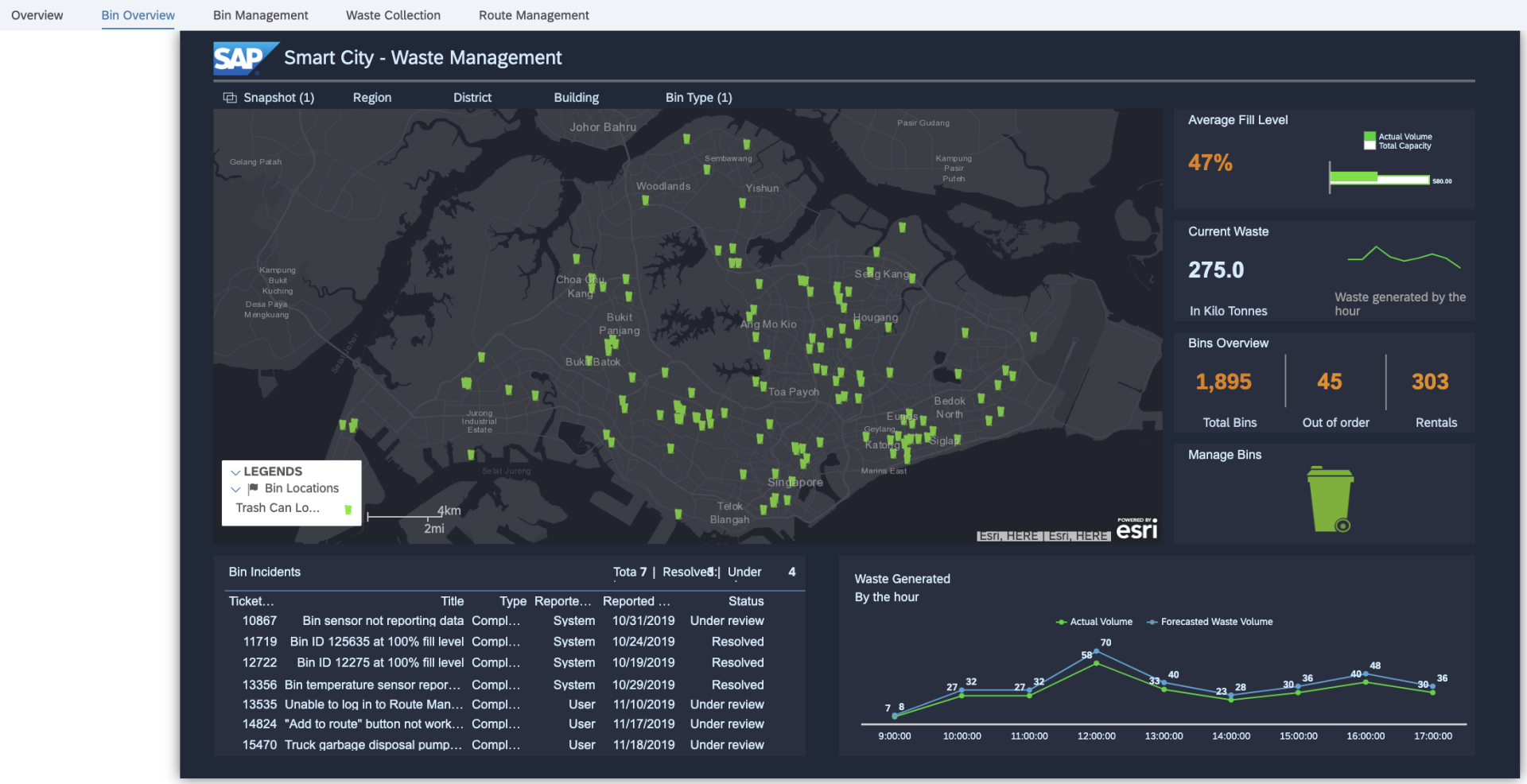
Task: Select the bin marker nearest Woodlands label
Action: [x=646, y=200]
